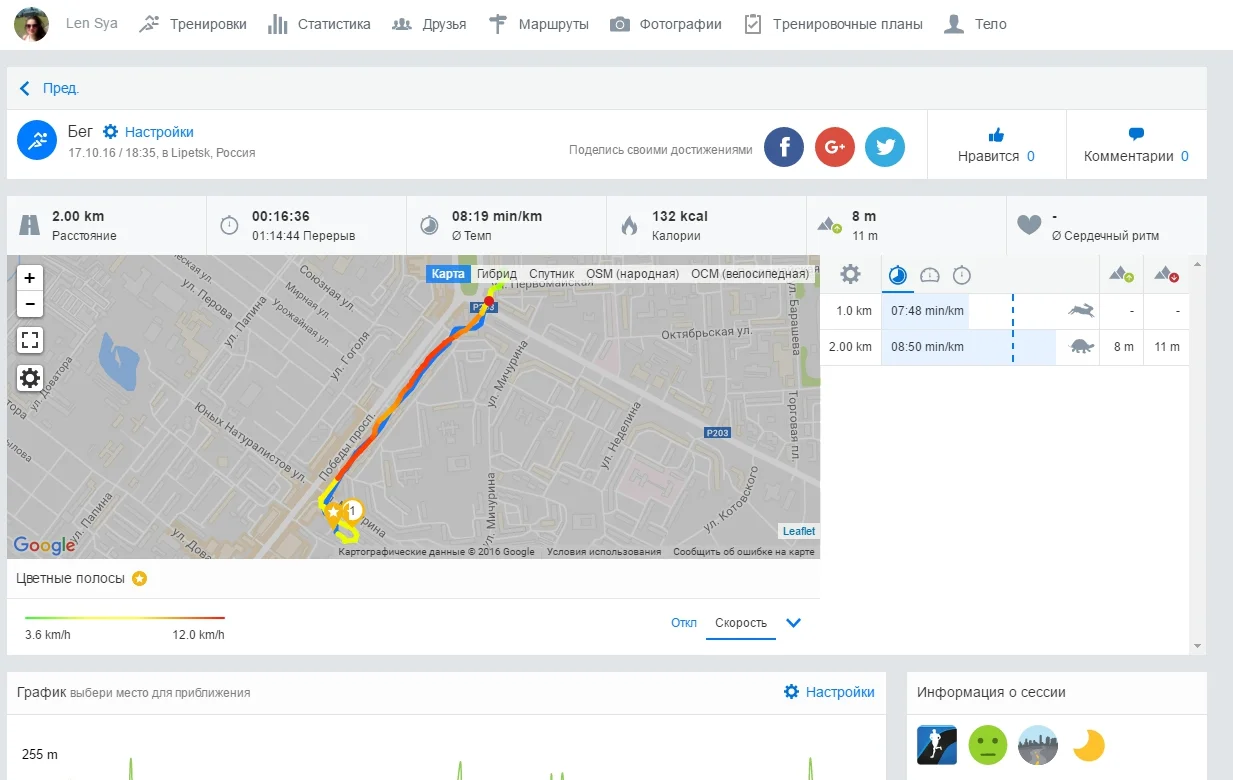1233x780 pixels.
Task: Share workout on Facebook
Action: point(784,148)
